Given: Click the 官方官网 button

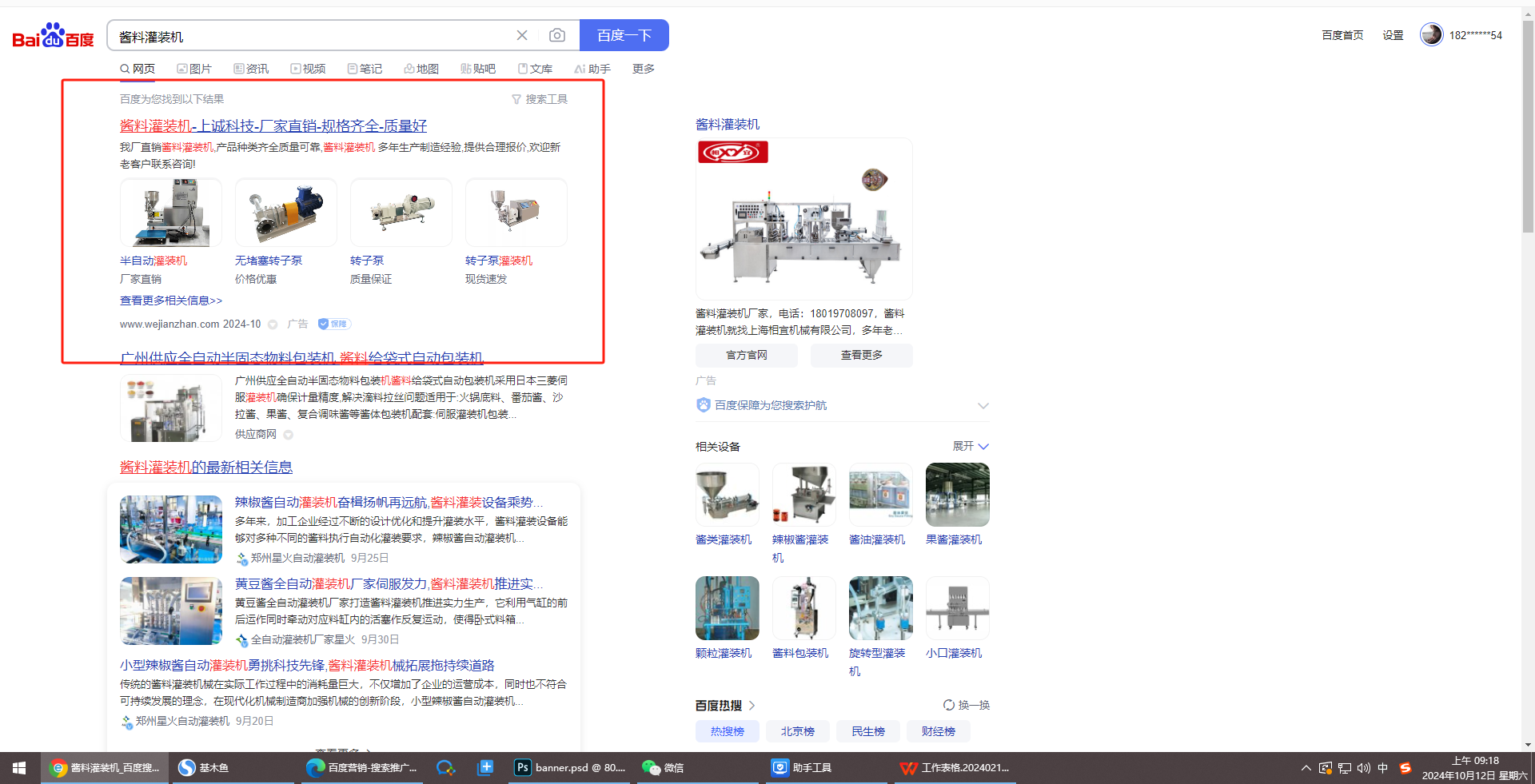Looking at the screenshot, I should point(747,355).
